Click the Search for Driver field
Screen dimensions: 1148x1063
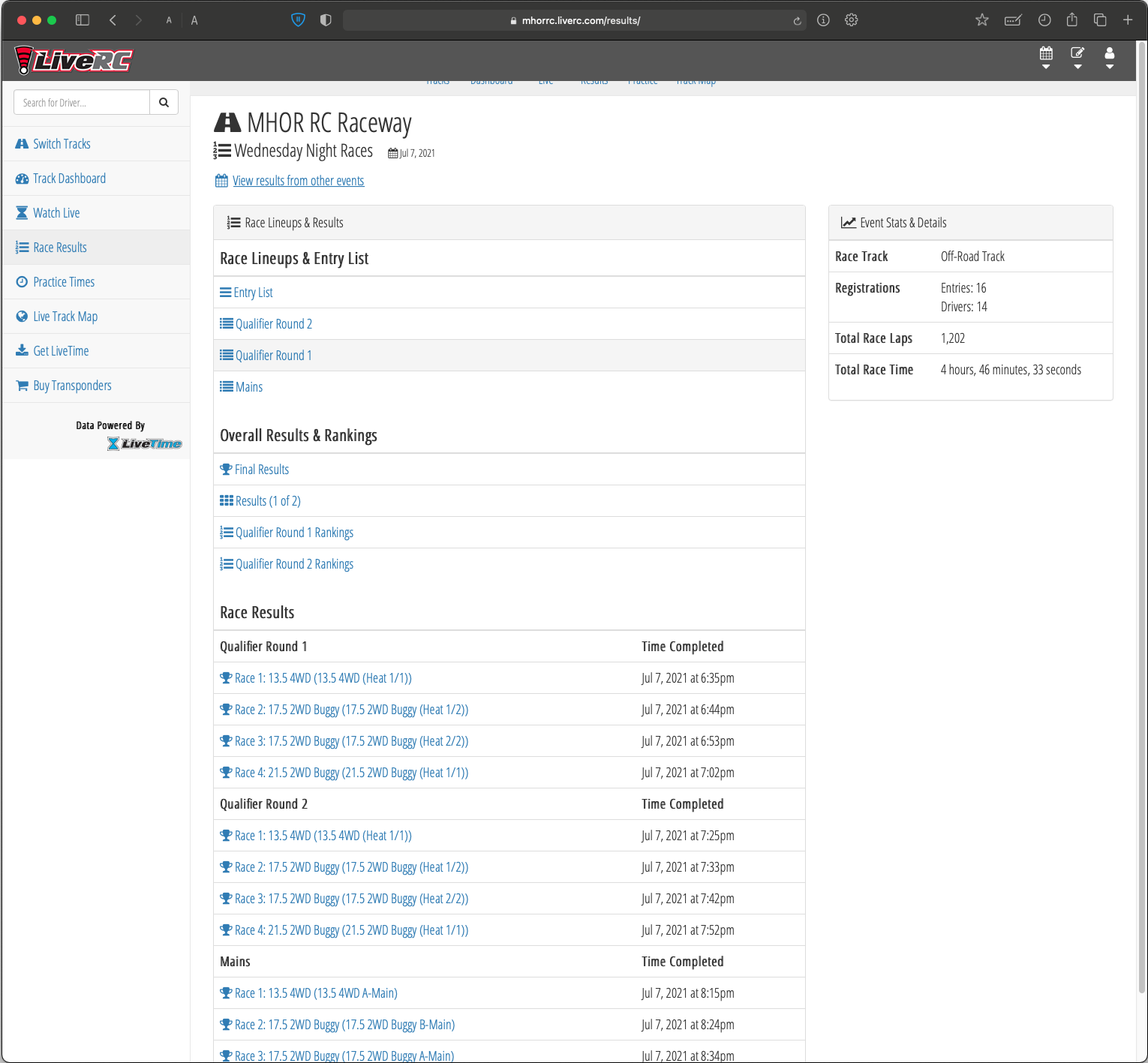click(82, 103)
